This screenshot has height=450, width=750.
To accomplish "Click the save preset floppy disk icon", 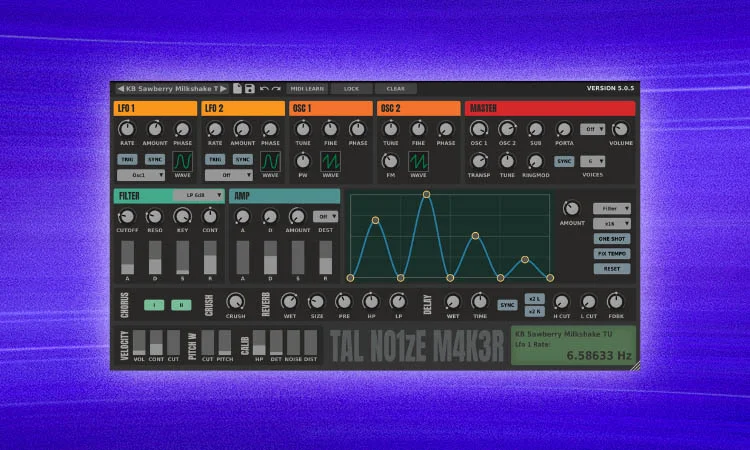I will [250, 89].
